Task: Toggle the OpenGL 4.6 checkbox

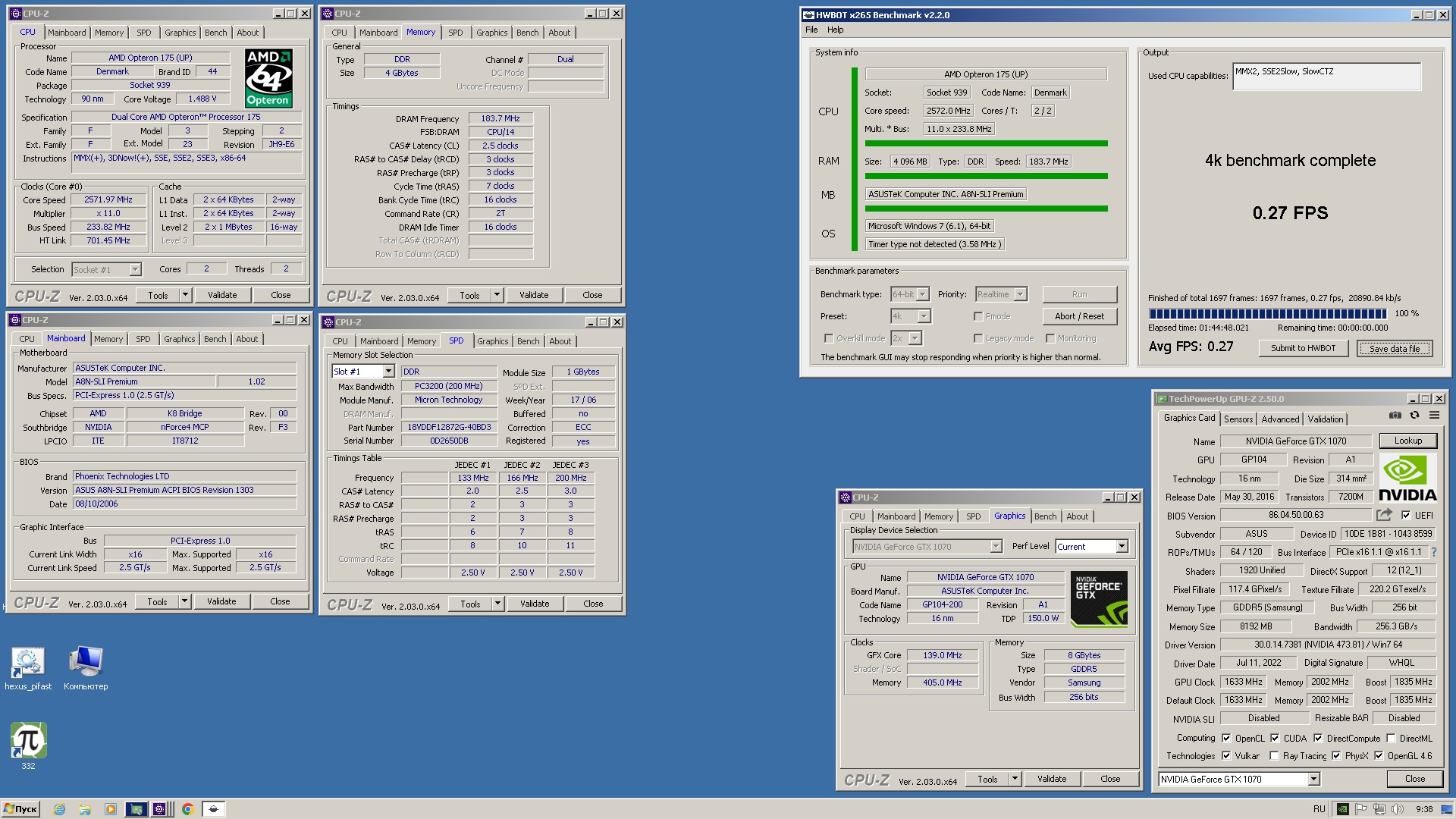Action: click(x=1379, y=755)
